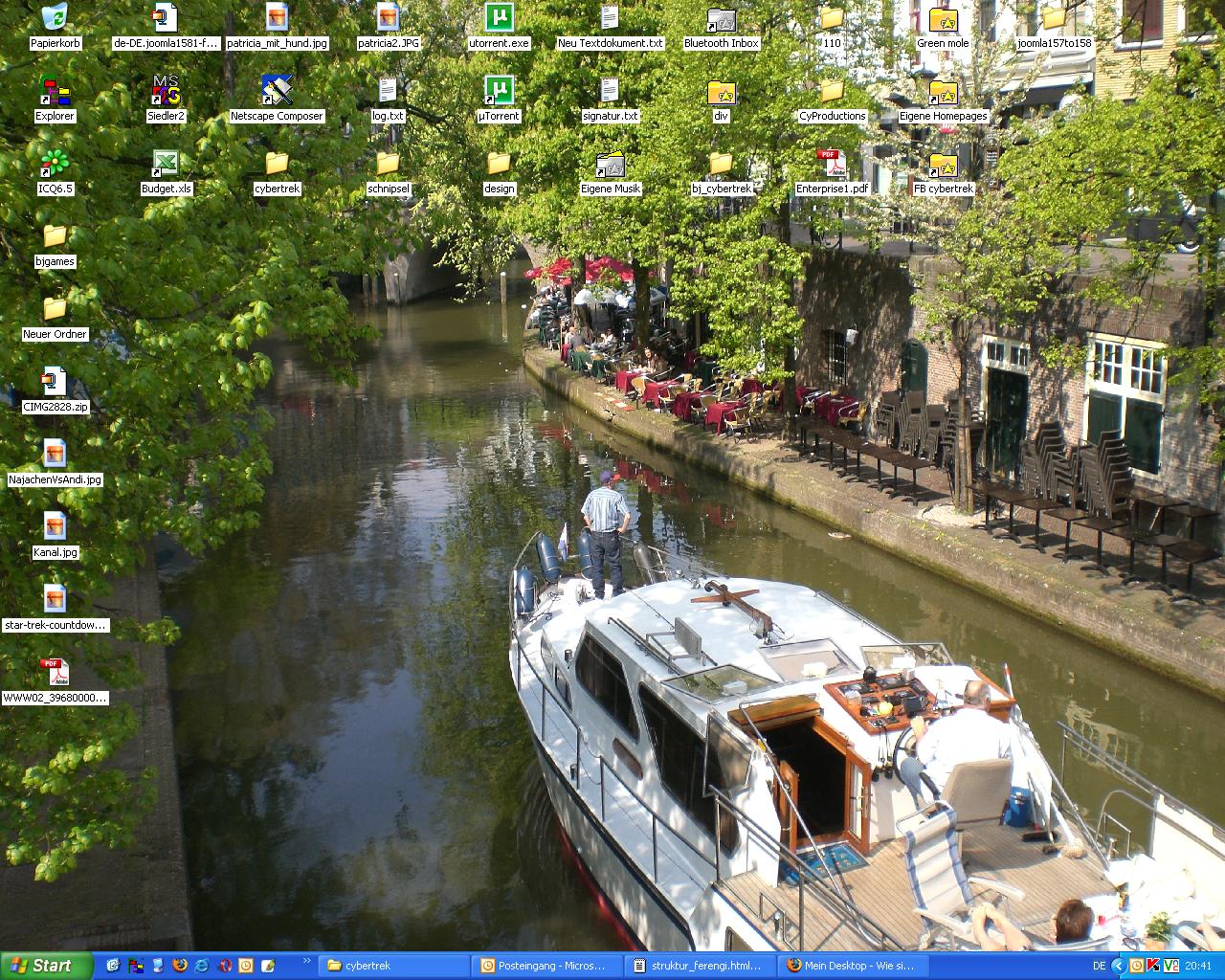The height and width of the screenshot is (980, 1225).
Task: Launch the ICQ6.5 desktop icon
Action: (55, 164)
